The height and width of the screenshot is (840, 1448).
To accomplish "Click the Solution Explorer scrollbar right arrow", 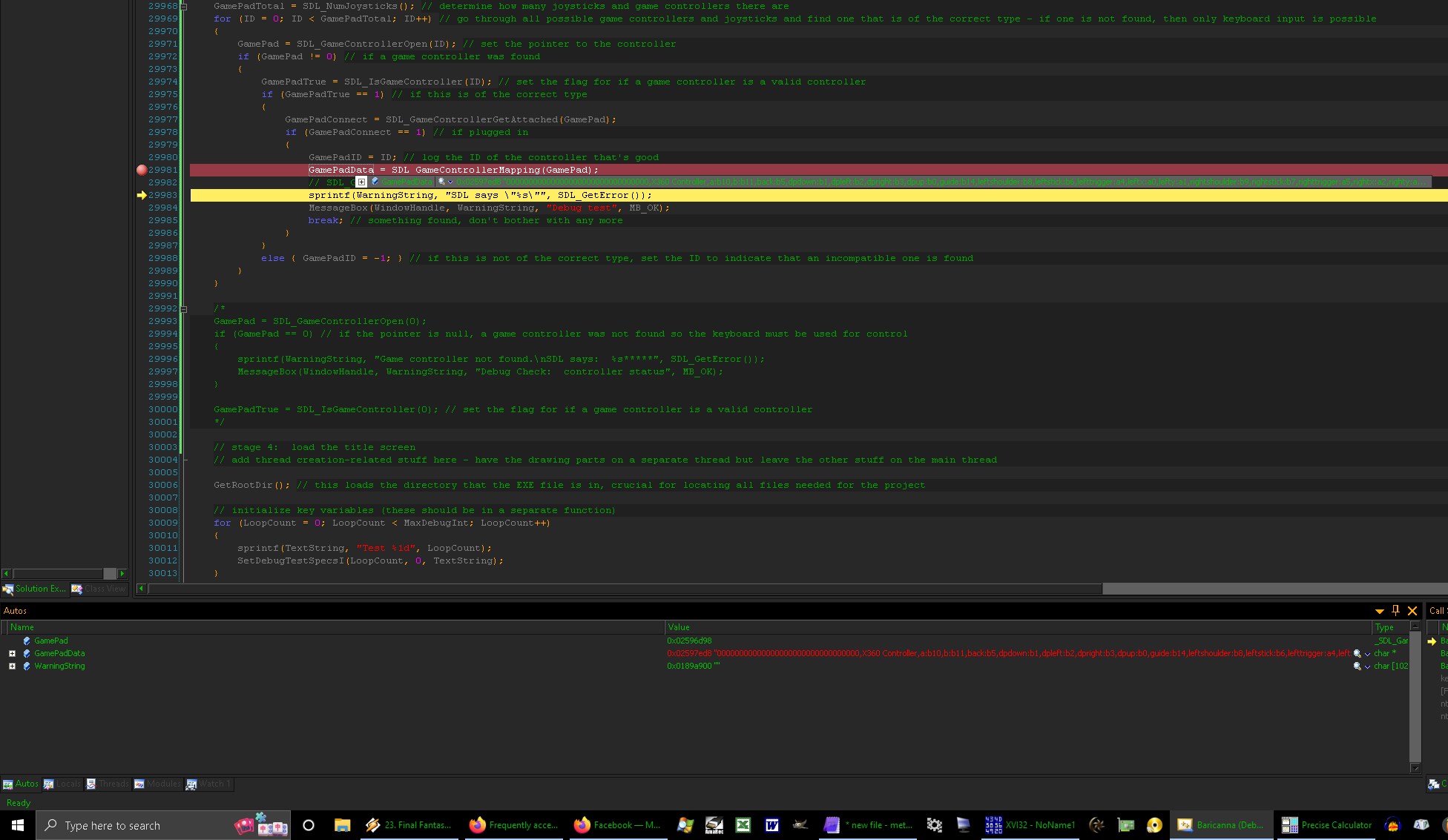I will click(122, 573).
